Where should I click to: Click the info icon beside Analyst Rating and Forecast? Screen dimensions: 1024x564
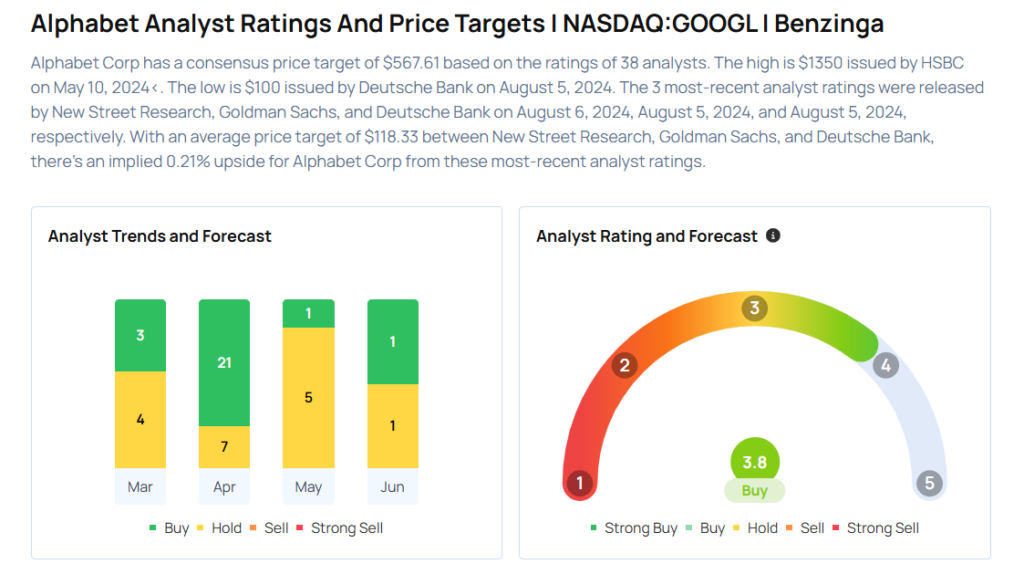773,236
